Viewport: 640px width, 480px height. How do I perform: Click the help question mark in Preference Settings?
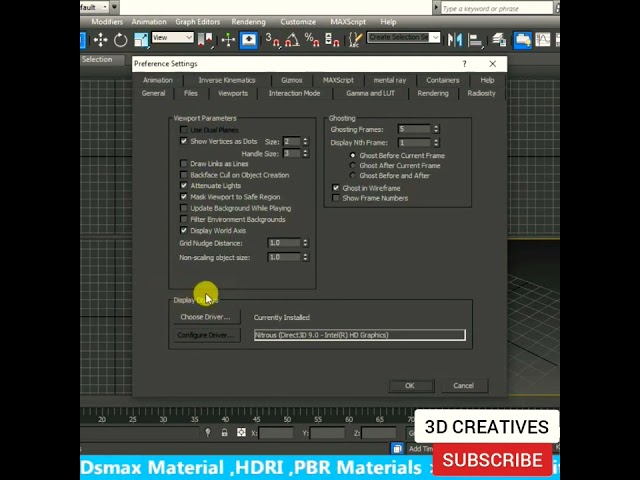[x=464, y=64]
